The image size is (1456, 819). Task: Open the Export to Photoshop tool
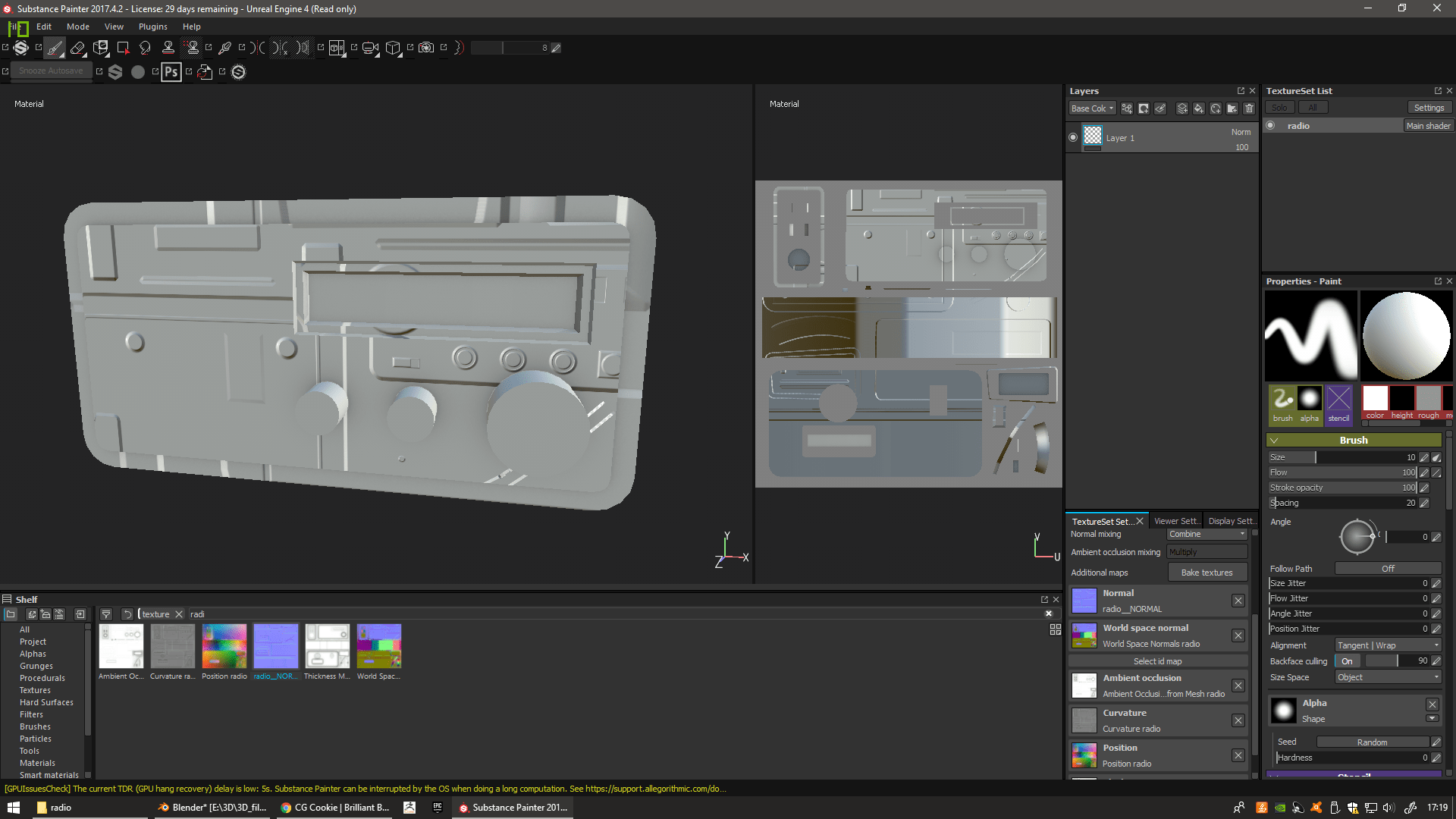[x=171, y=72]
